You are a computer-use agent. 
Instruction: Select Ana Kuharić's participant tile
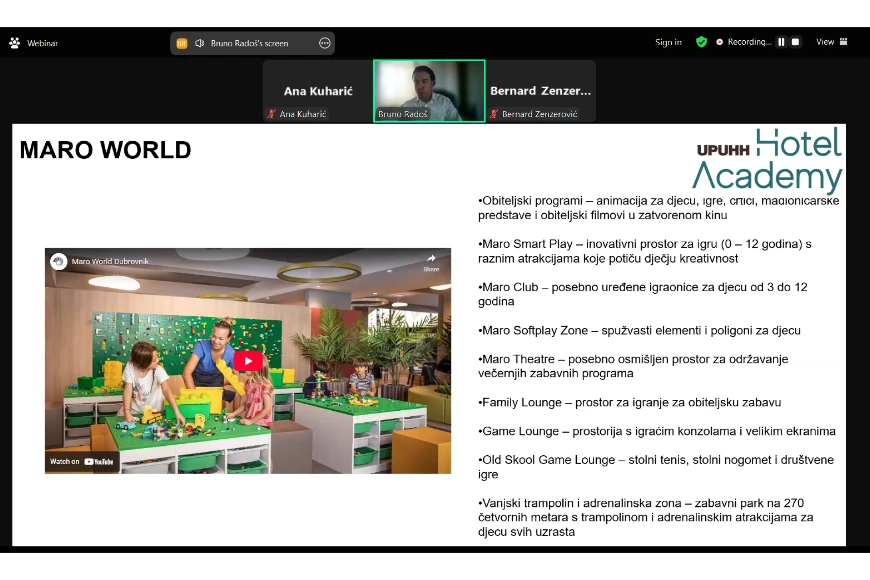(x=317, y=90)
